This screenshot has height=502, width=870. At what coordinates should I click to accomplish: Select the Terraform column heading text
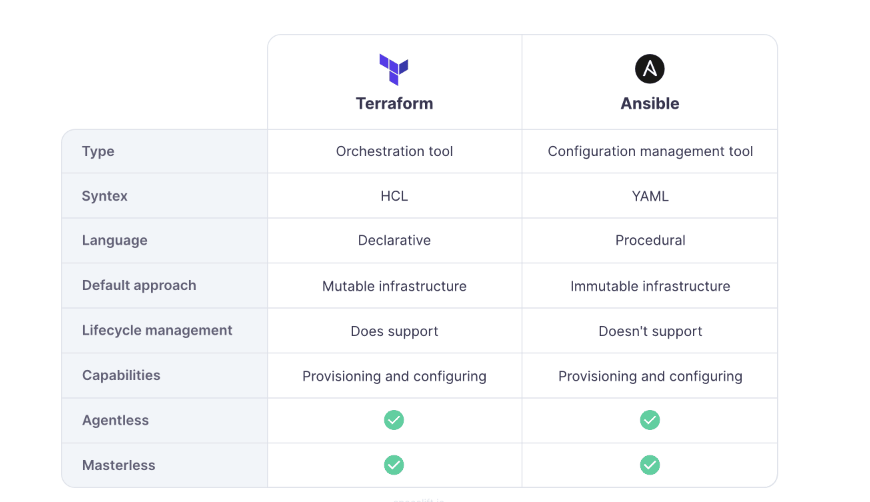[x=394, y=103]
